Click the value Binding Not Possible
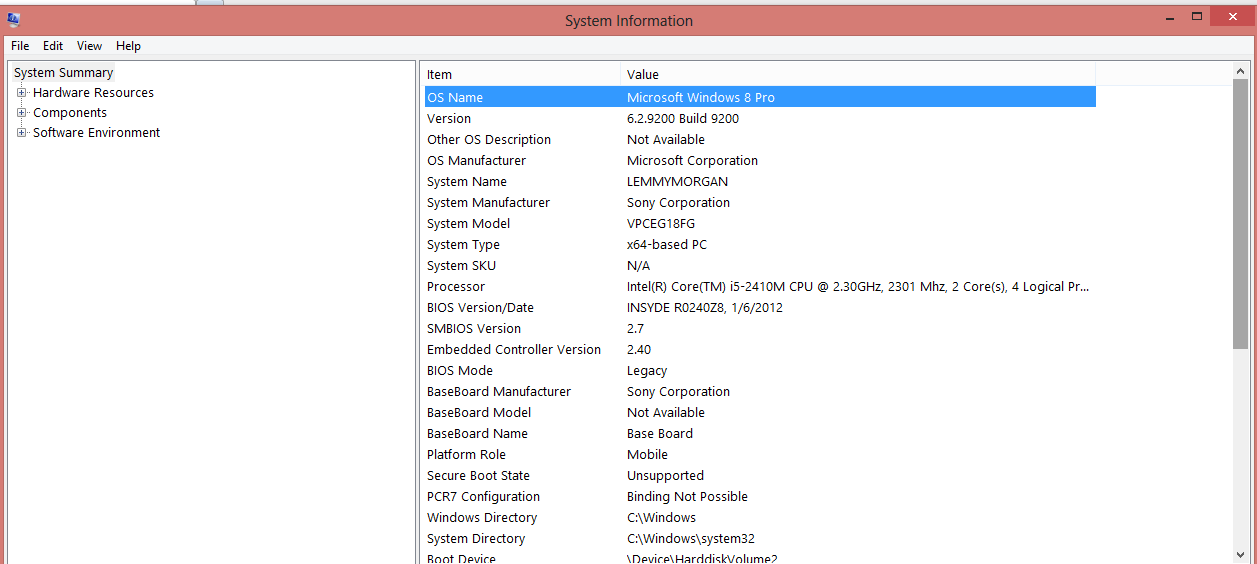The height and width of the screenshot is (564, 1257). point(687,496)
